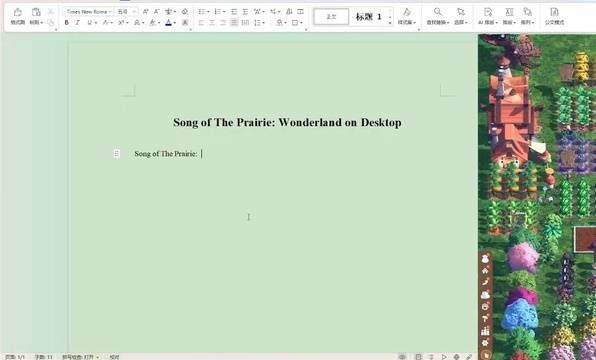
Task: Expand the styles gallery arrow
Action: [x=390, y=23]
